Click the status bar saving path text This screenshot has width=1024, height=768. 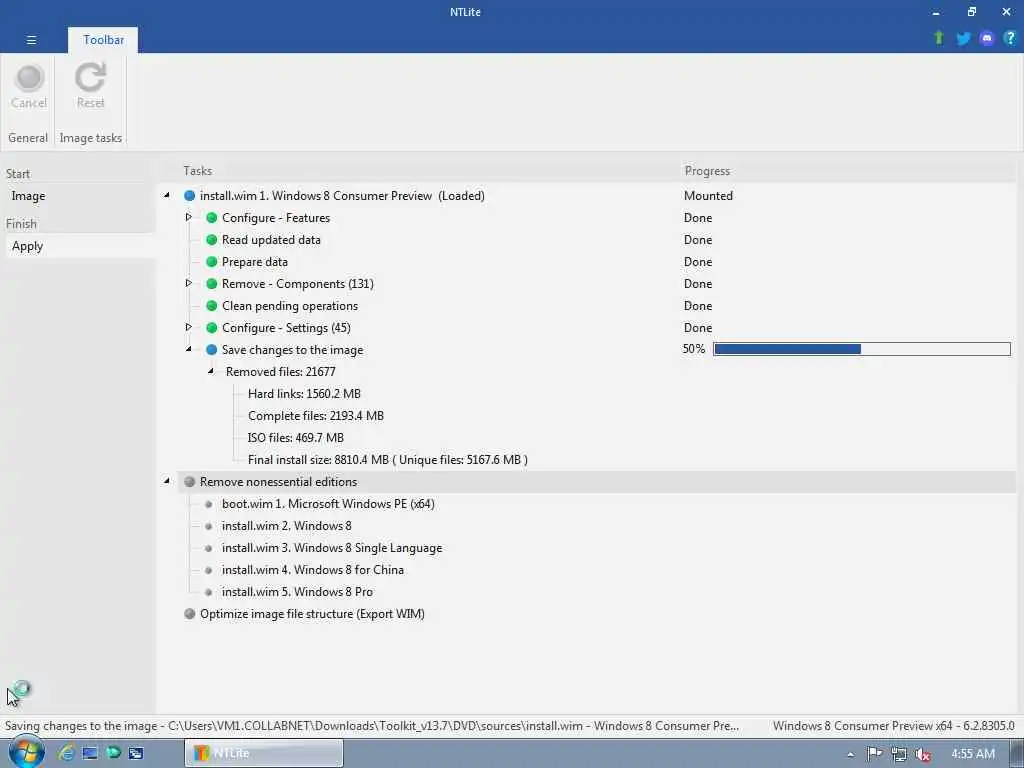tap(372, 726)
